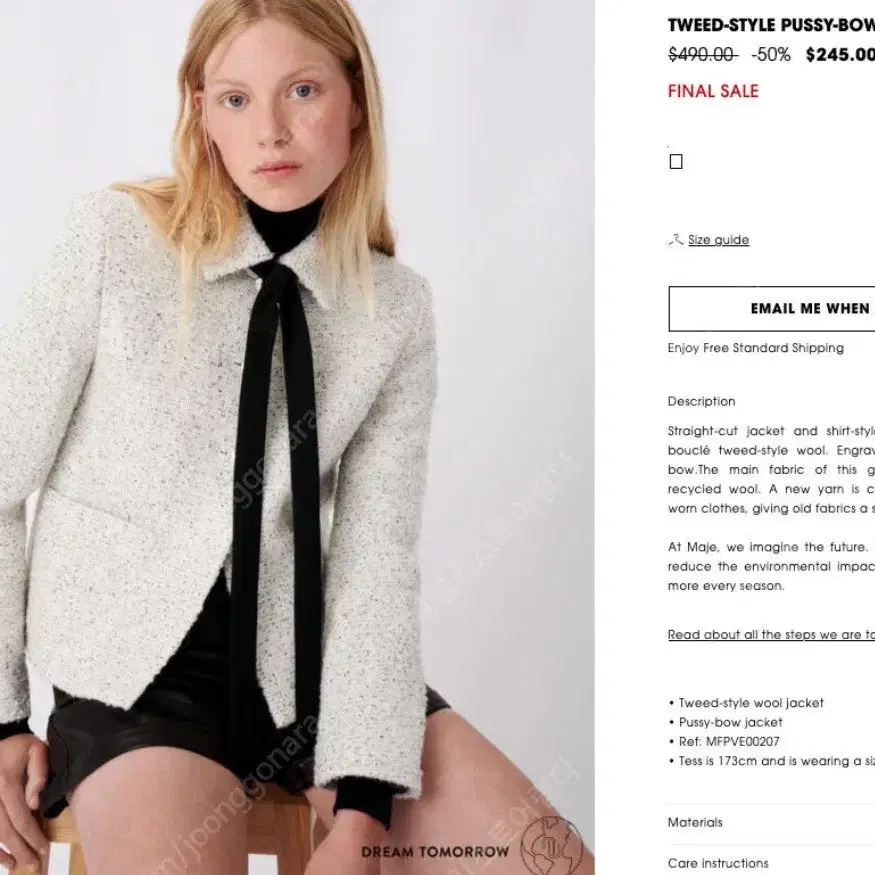Click the model product photo
Screen dimensions: 875x875
tap(297, 438)
